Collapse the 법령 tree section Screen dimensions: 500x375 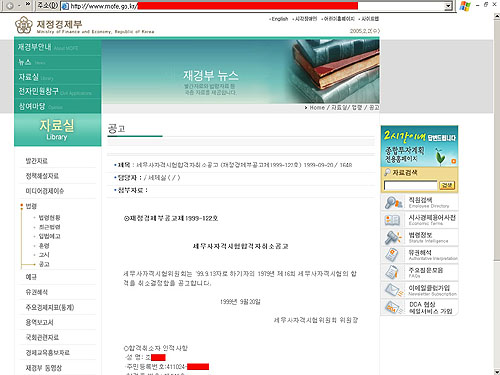pos(22,206)
